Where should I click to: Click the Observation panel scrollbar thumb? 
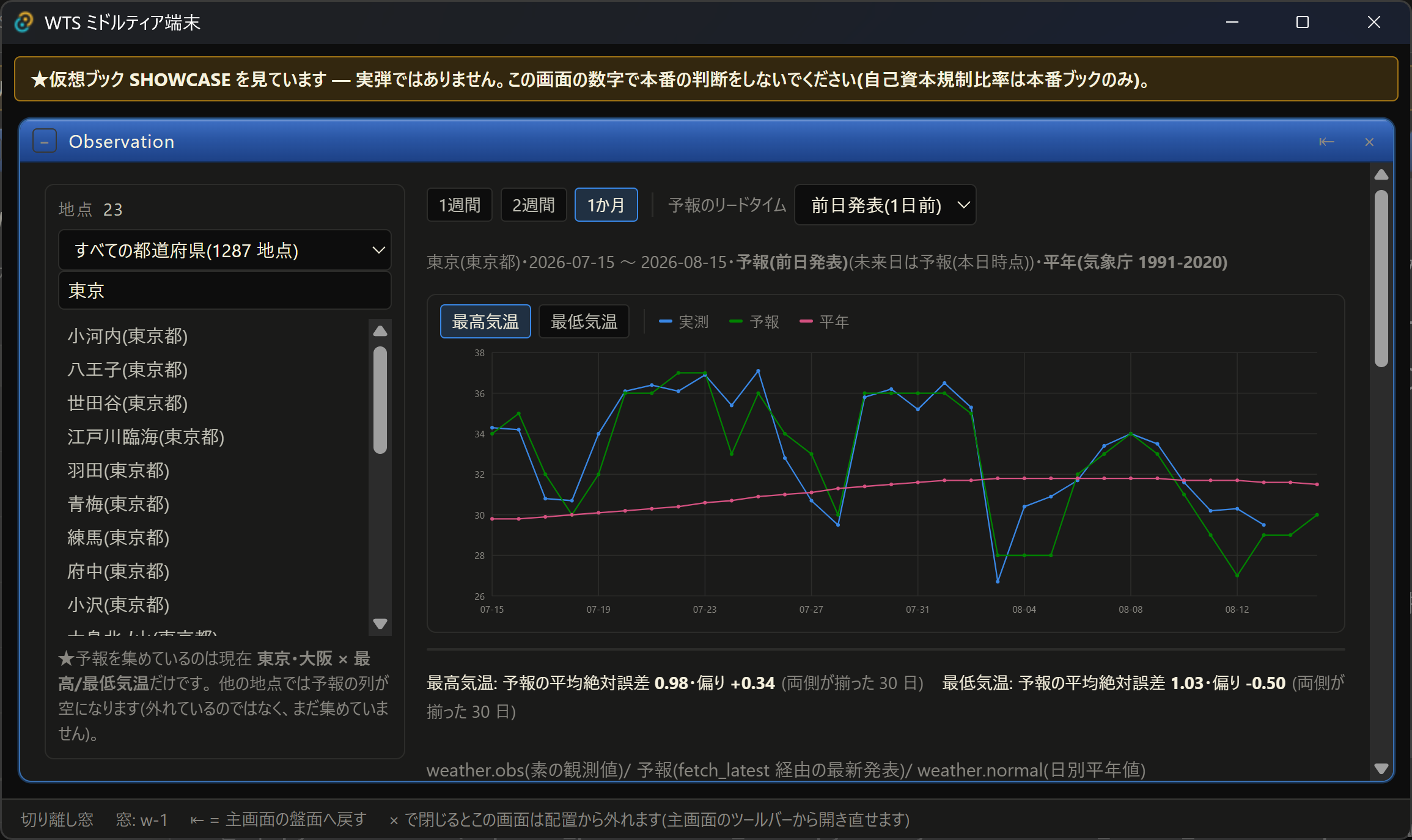[x=1381, y=279]
